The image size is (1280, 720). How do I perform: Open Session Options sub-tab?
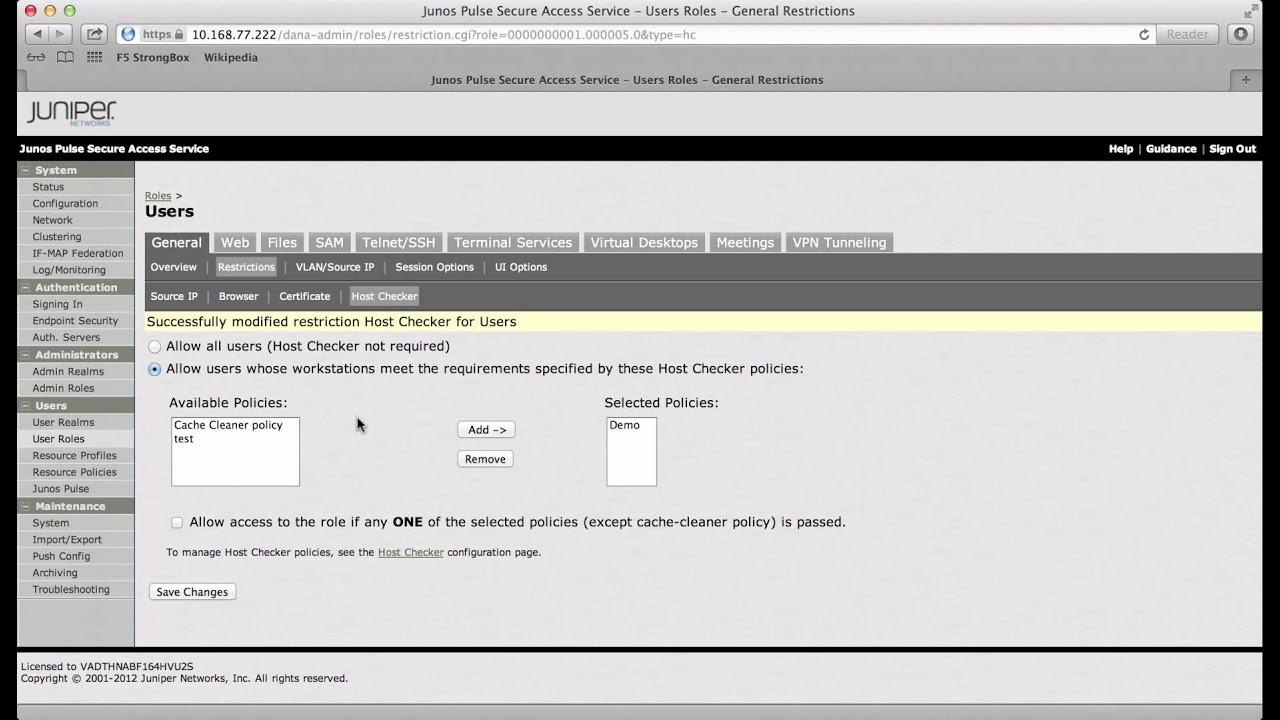(x=434, y=267)
